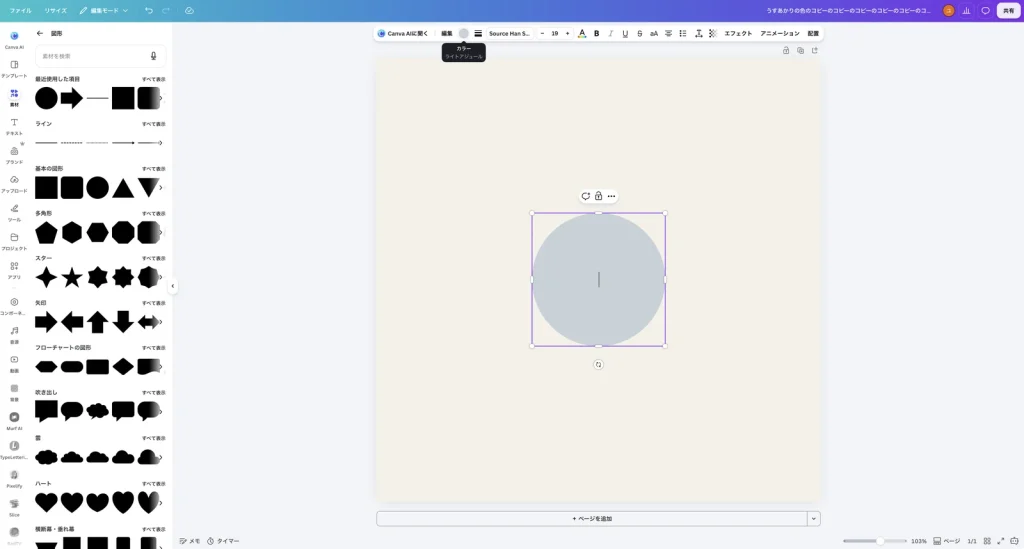Viewport: 1024px width, 549px height.
Task: Show more ハート heart shapes chevron
Action: [161, 503]
